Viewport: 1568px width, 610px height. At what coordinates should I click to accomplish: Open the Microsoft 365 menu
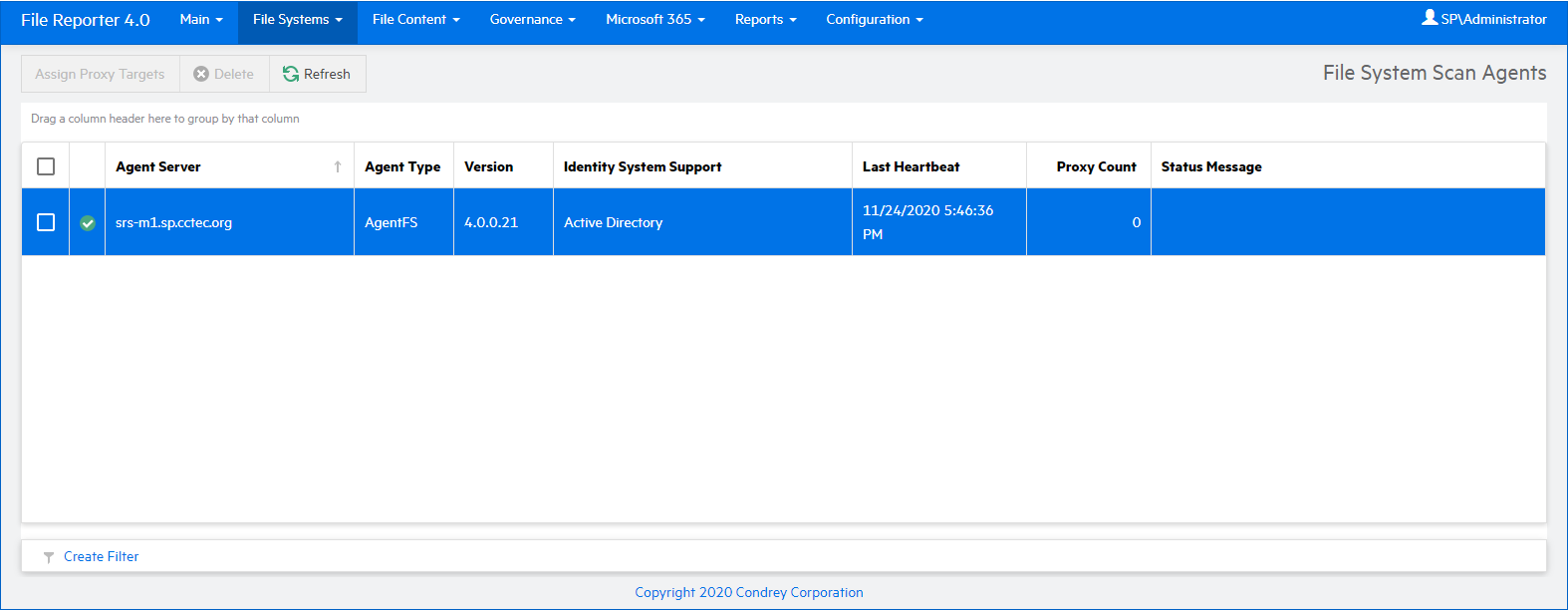pyautogui.click(x=654, y=20)
